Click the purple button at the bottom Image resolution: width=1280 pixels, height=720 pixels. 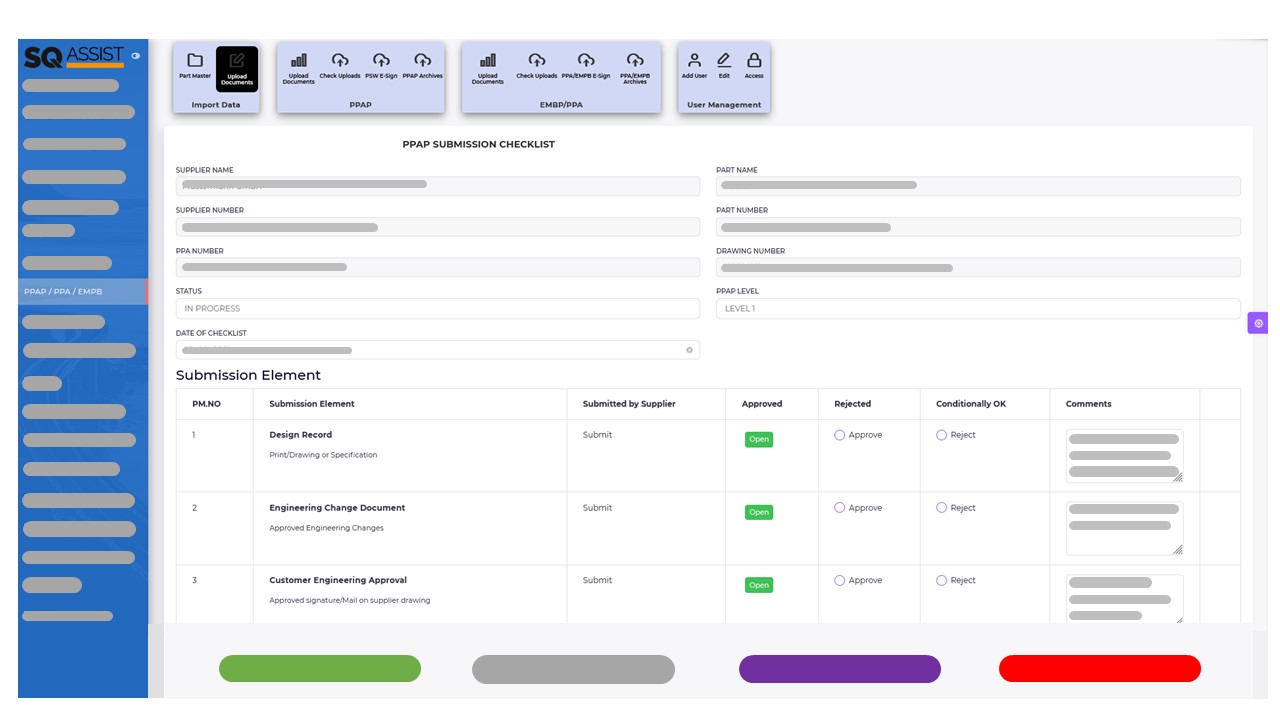coord(840,669)
